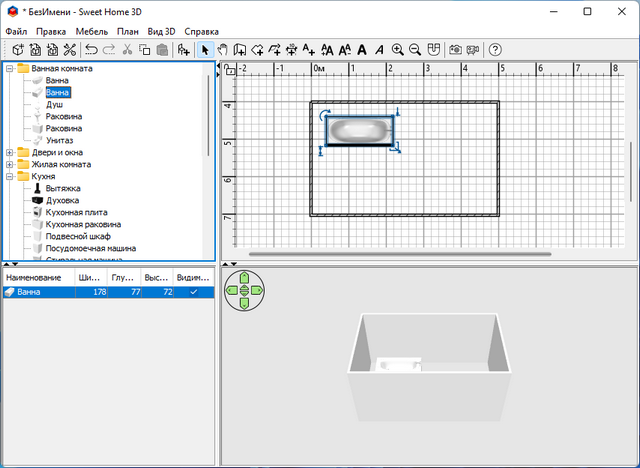Click the Zoom in magnifier icon
Viewport: 640px width, 468px height.
point(398,49)
